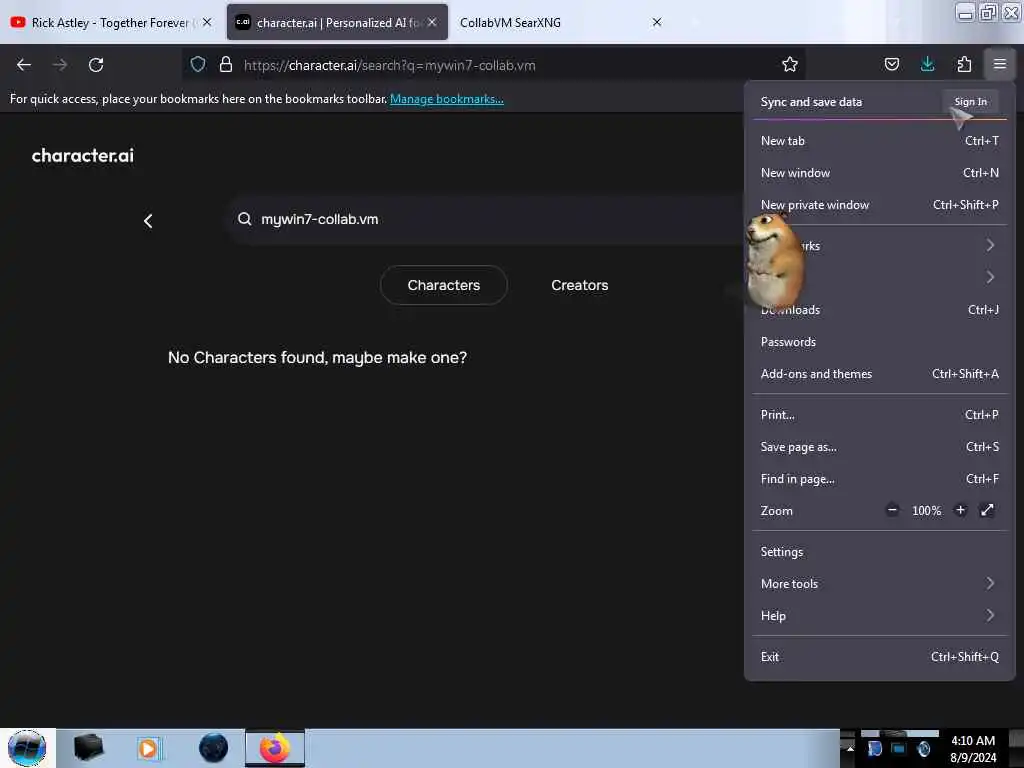This screenshot has width=1024, height=768.
Task: Click the Sign In button
Action: [970, 102]
